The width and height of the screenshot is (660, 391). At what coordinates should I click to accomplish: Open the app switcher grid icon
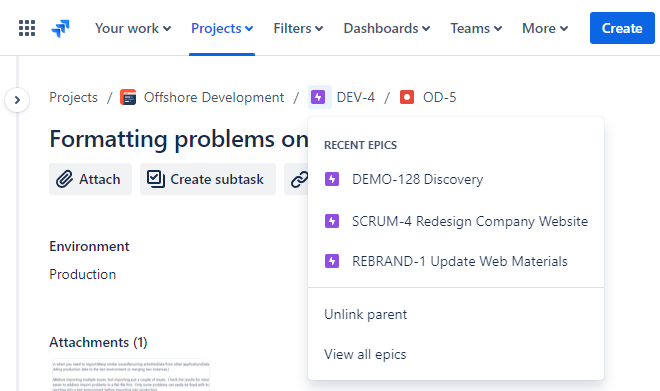pyautogui.click(x=27, y=28)
